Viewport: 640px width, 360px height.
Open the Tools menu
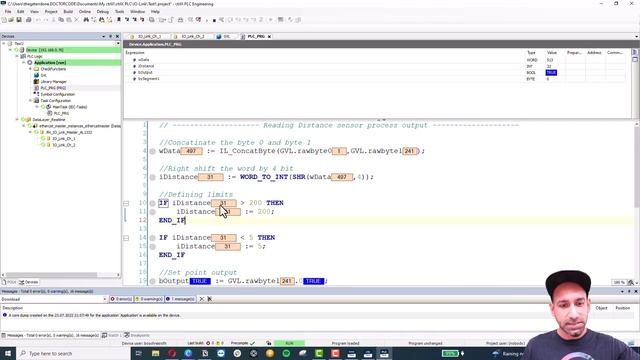(x=119, y=12)
